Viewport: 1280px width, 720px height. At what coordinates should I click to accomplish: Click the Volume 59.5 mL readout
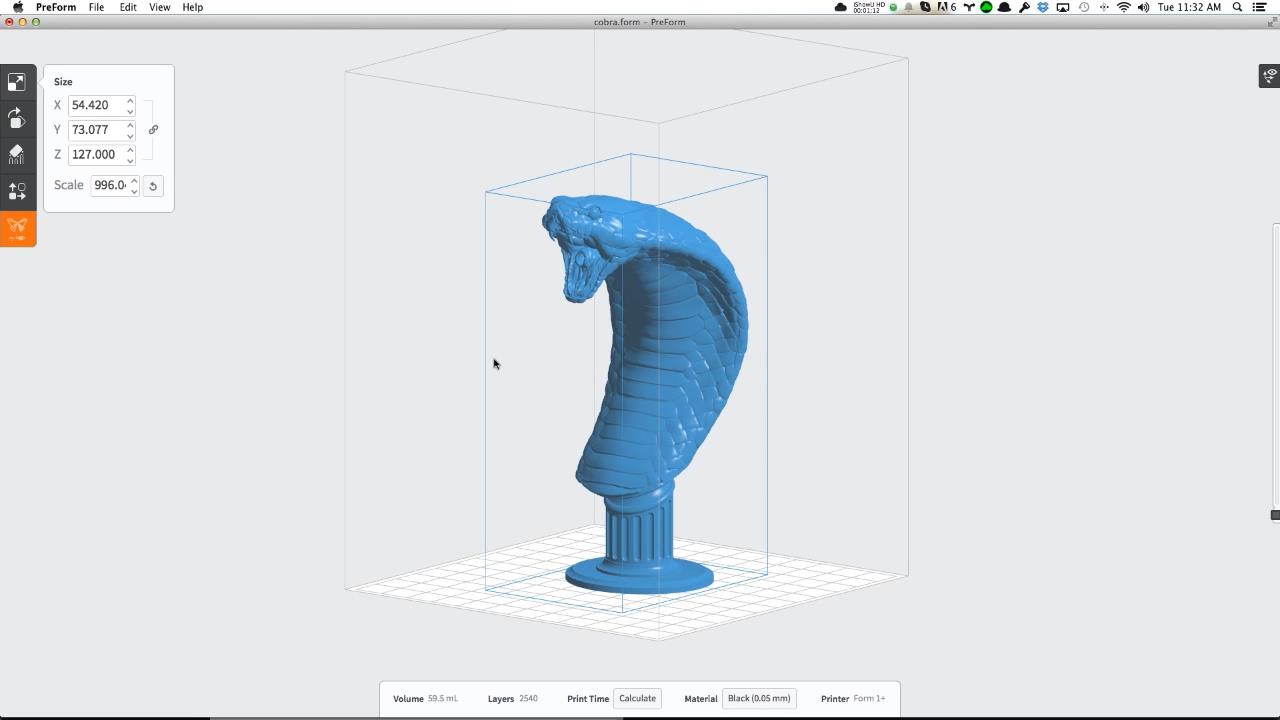(x=425, y=699)
